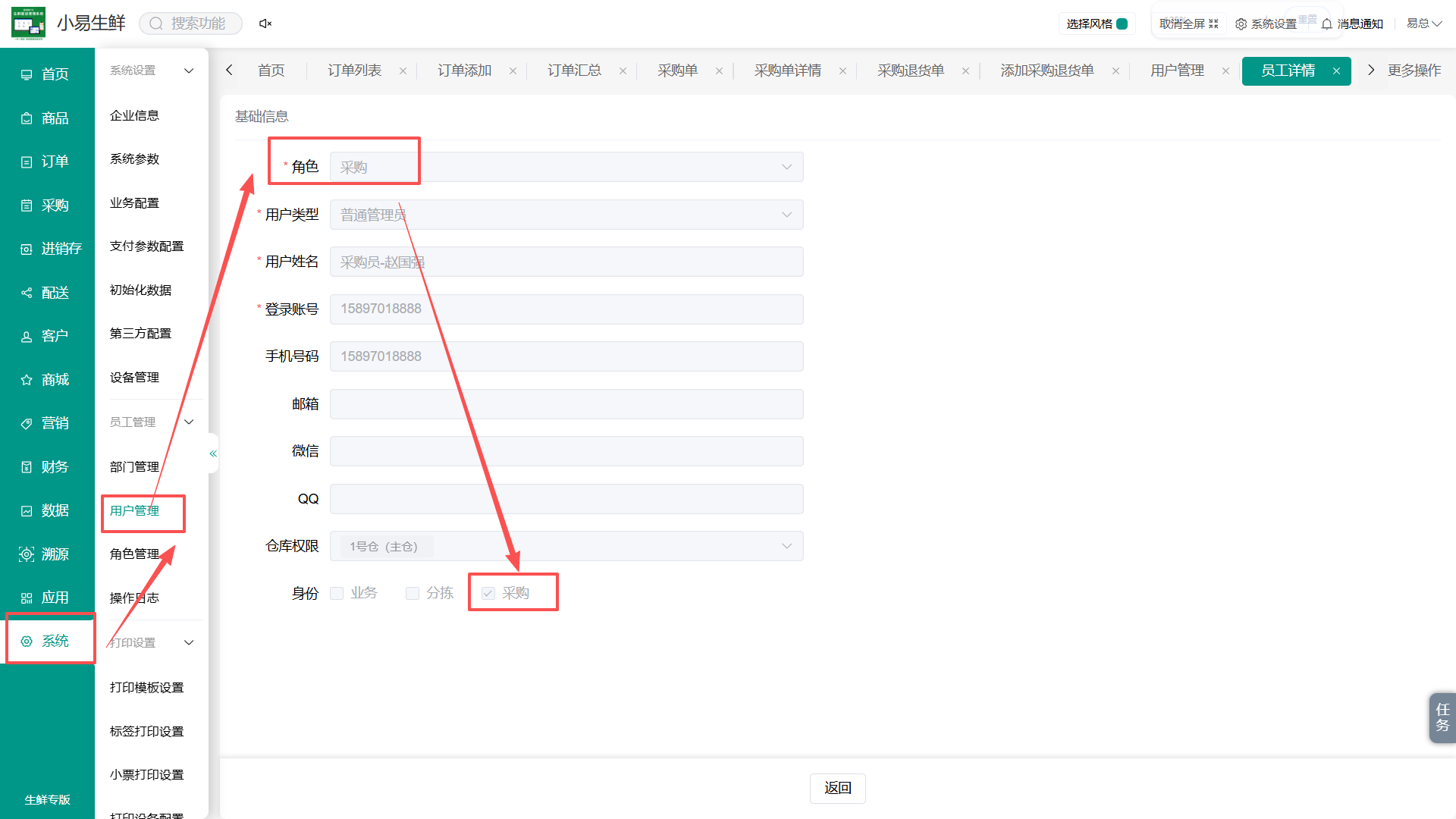Collapse the submenu with the double-chevron handle

click(x=213, y=453)
